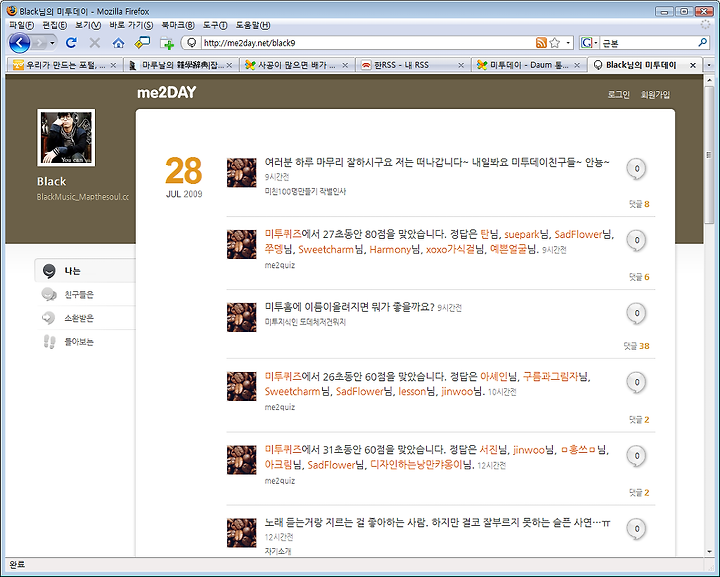The width and height of the screenshot is (720, 577).
Task: Open 댓글 8 comments link
Action: 639,204
